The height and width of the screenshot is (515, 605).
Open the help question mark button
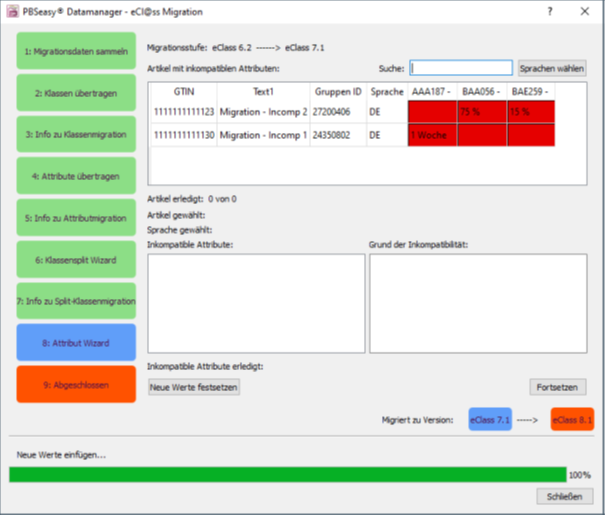(x=550, y=12)
